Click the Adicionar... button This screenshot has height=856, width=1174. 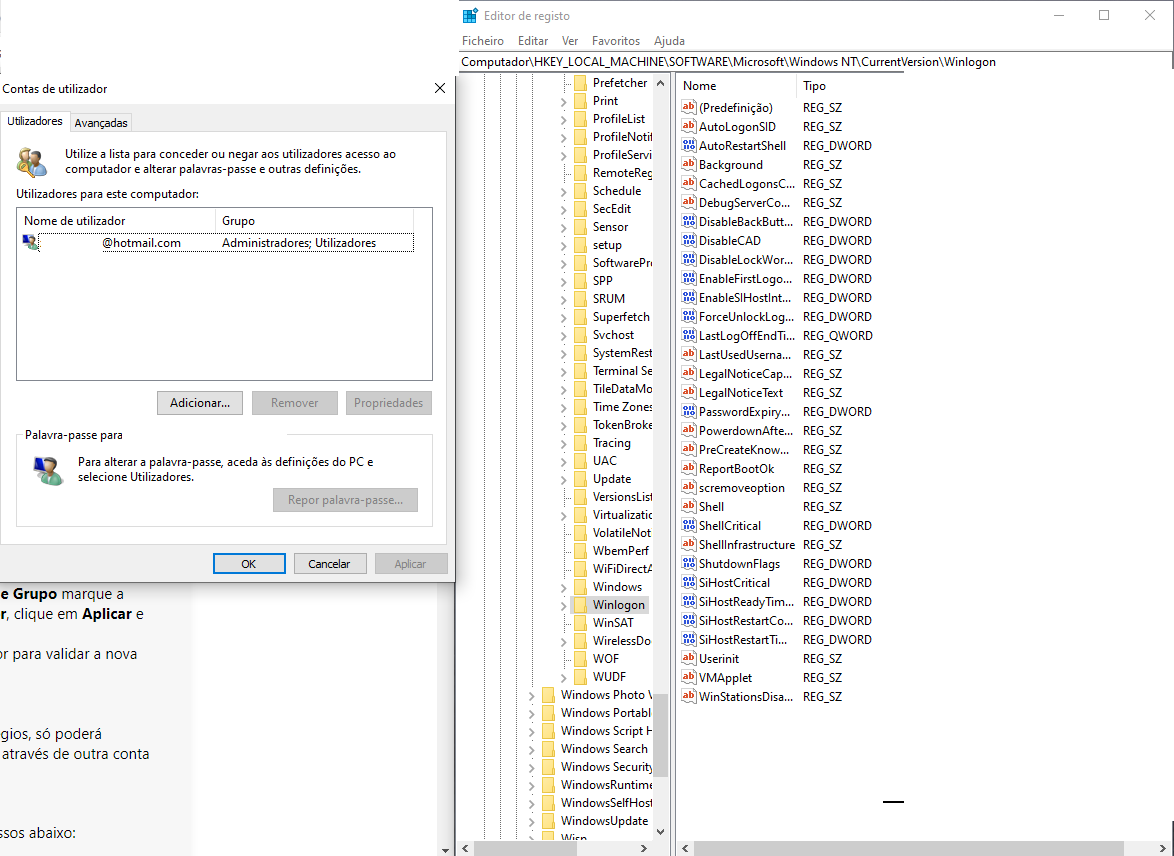[199, 403]
